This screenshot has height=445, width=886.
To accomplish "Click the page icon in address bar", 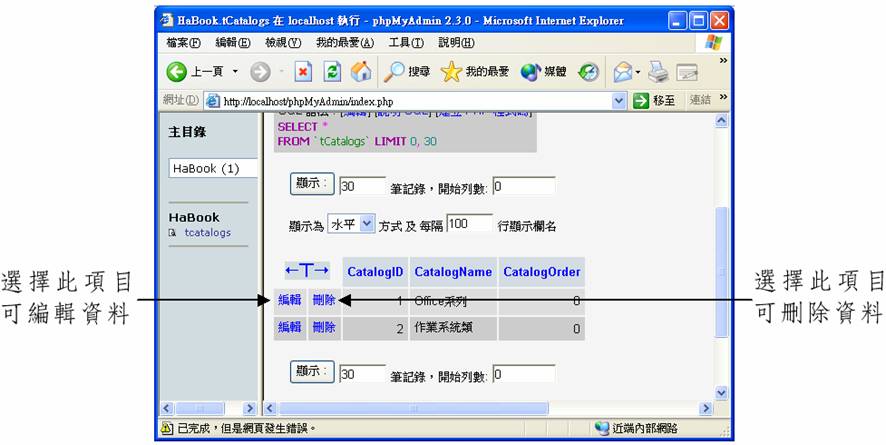I will tap(212, 101).
